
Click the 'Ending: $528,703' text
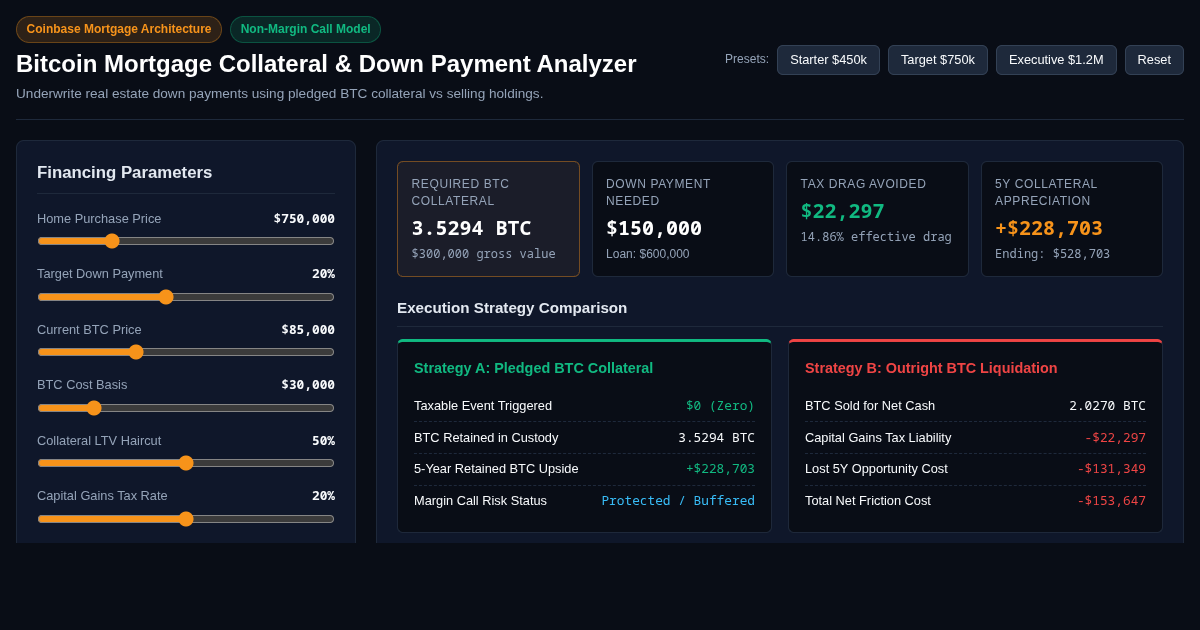(1052, 254)
